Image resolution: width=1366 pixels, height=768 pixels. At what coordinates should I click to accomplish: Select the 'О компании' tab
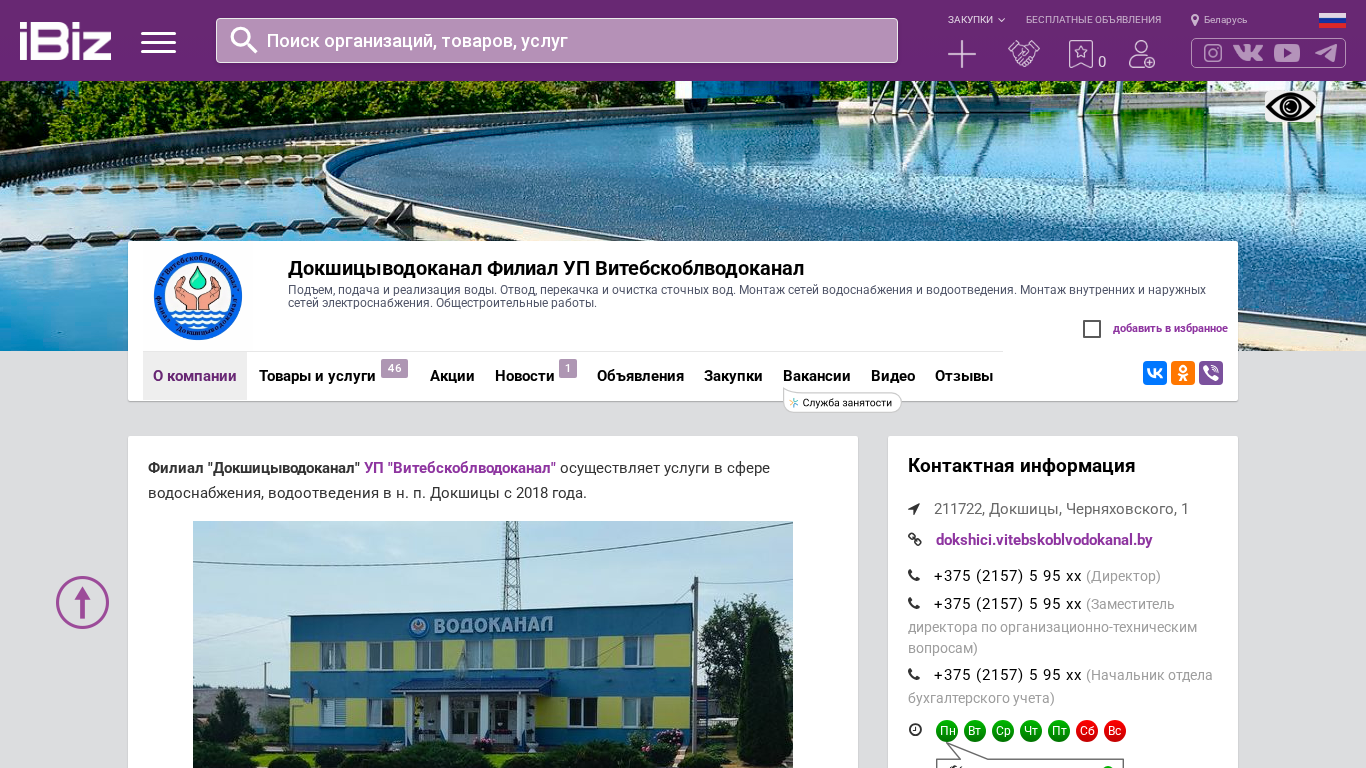click(x=195, y=376)
